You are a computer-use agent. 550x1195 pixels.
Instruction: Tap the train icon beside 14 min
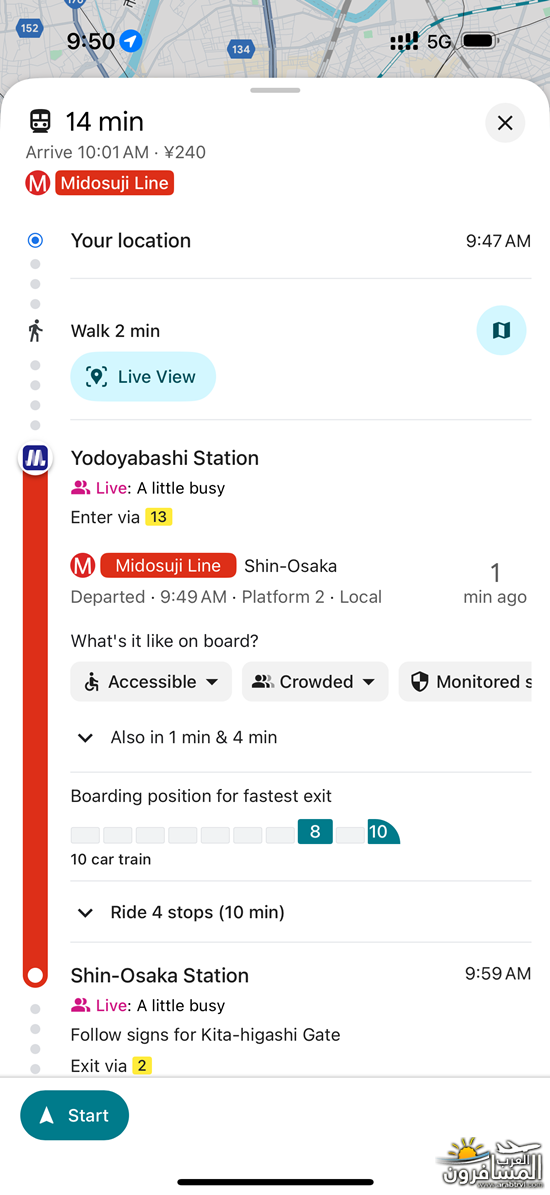coord(40,121)
